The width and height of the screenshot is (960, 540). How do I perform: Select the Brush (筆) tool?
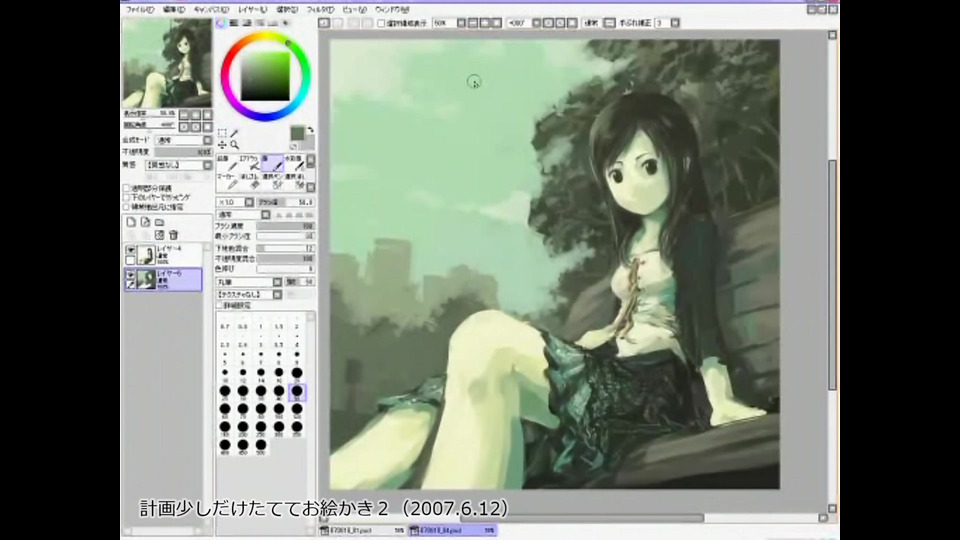272,163
